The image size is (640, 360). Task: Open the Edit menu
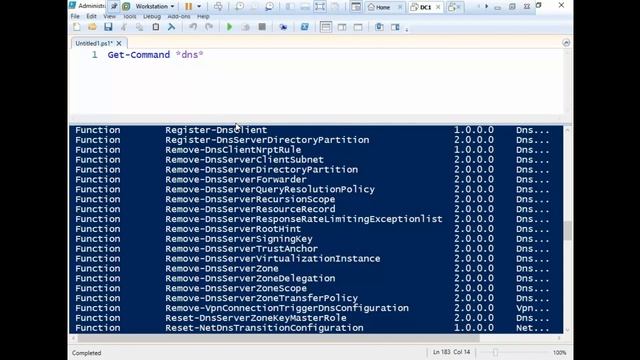pyautogui.click(x=91, y=16)
